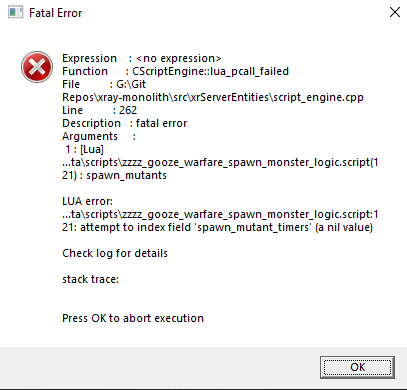Click the 'attempt to index field' message line

[x=217, y=227]
